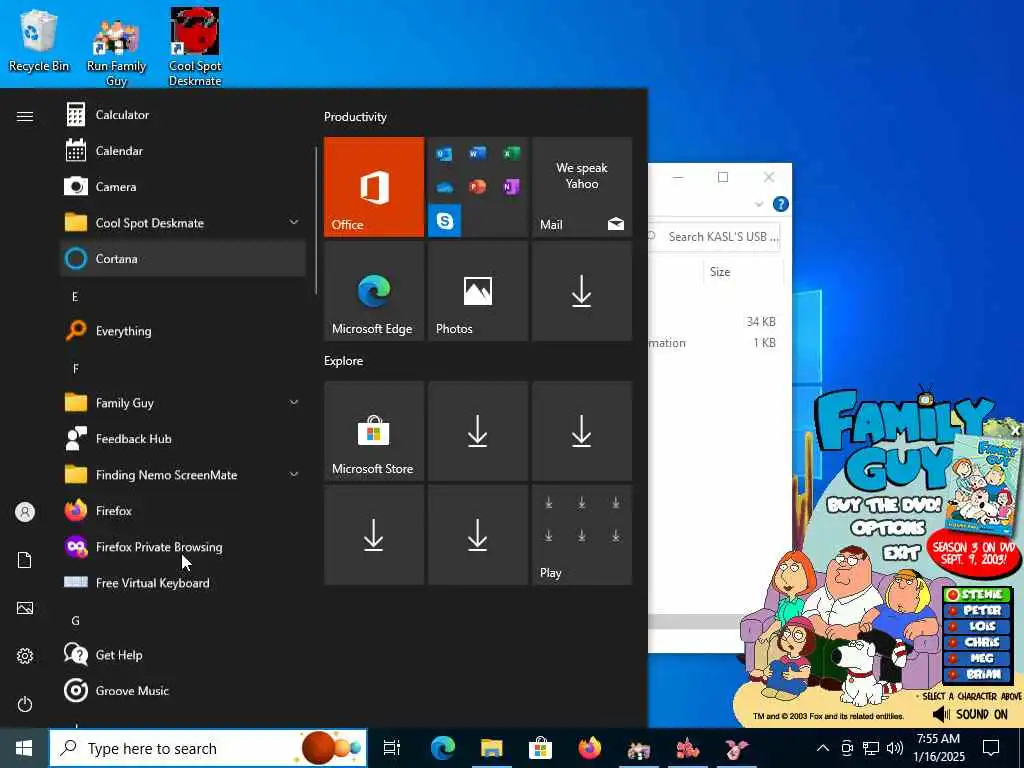Expand the Finding Nemo ScreenMate folder

pos(294,475)
